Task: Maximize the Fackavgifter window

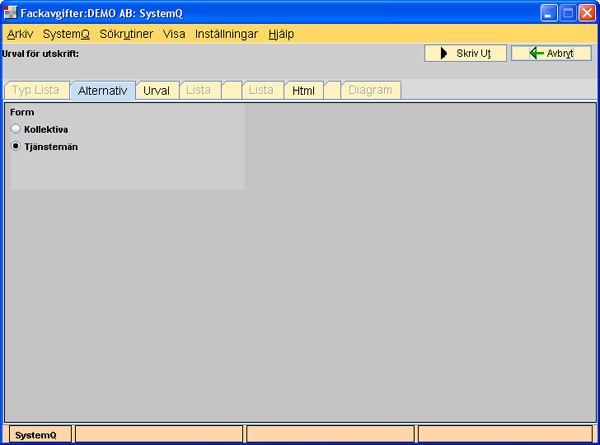Action: coord(568,13)
